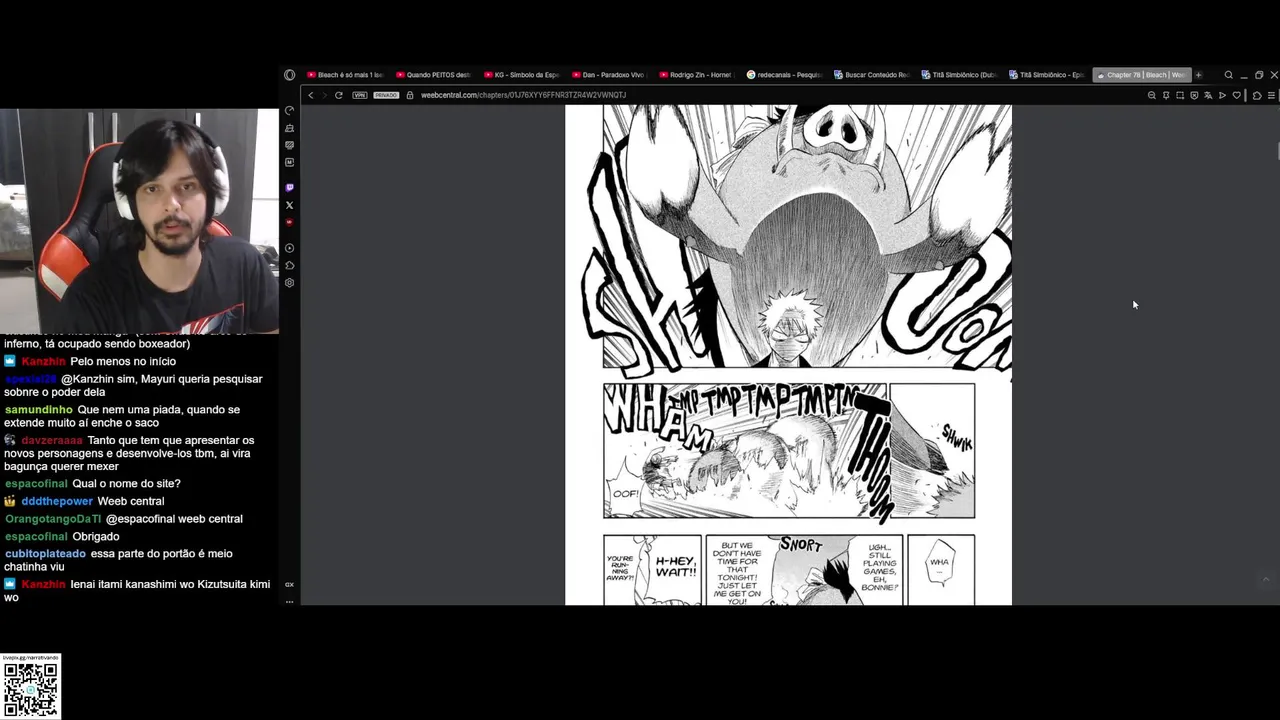Open the GX Mods icon in sidebar
1280x720 pixels.
coord(290,145)
